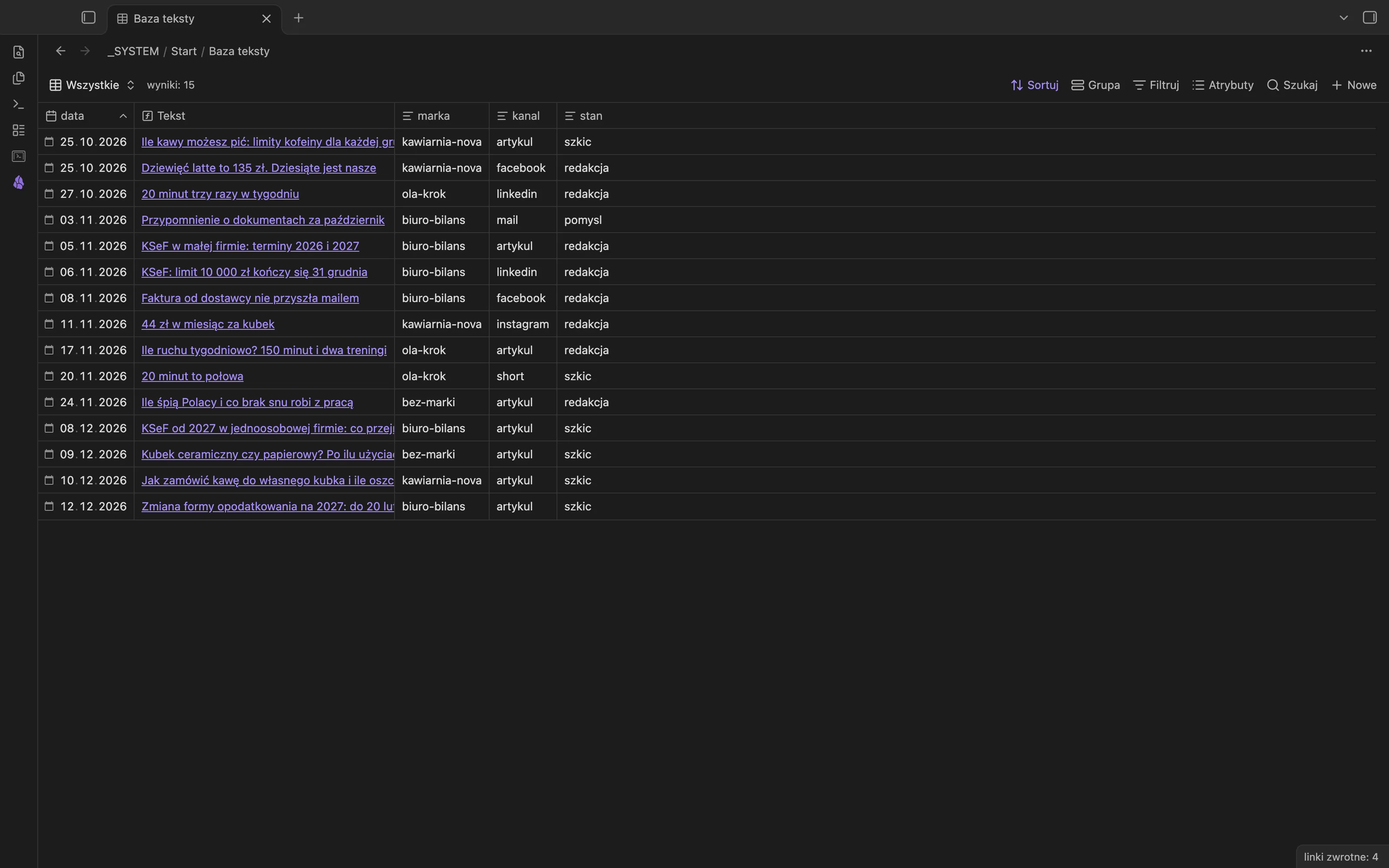The width and height of the screenshot is (1389, 868).
Task: Open the Atrybuty properties list
Action: point(1223,85)
